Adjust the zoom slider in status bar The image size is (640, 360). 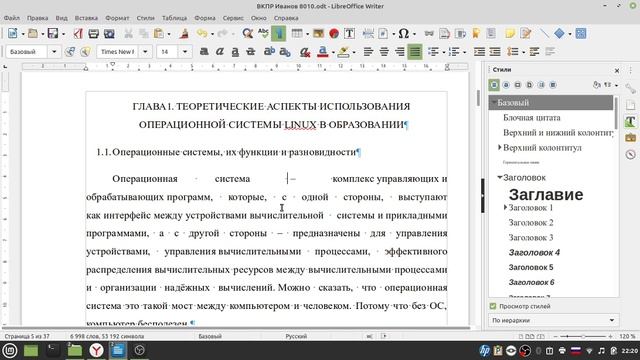583,336
